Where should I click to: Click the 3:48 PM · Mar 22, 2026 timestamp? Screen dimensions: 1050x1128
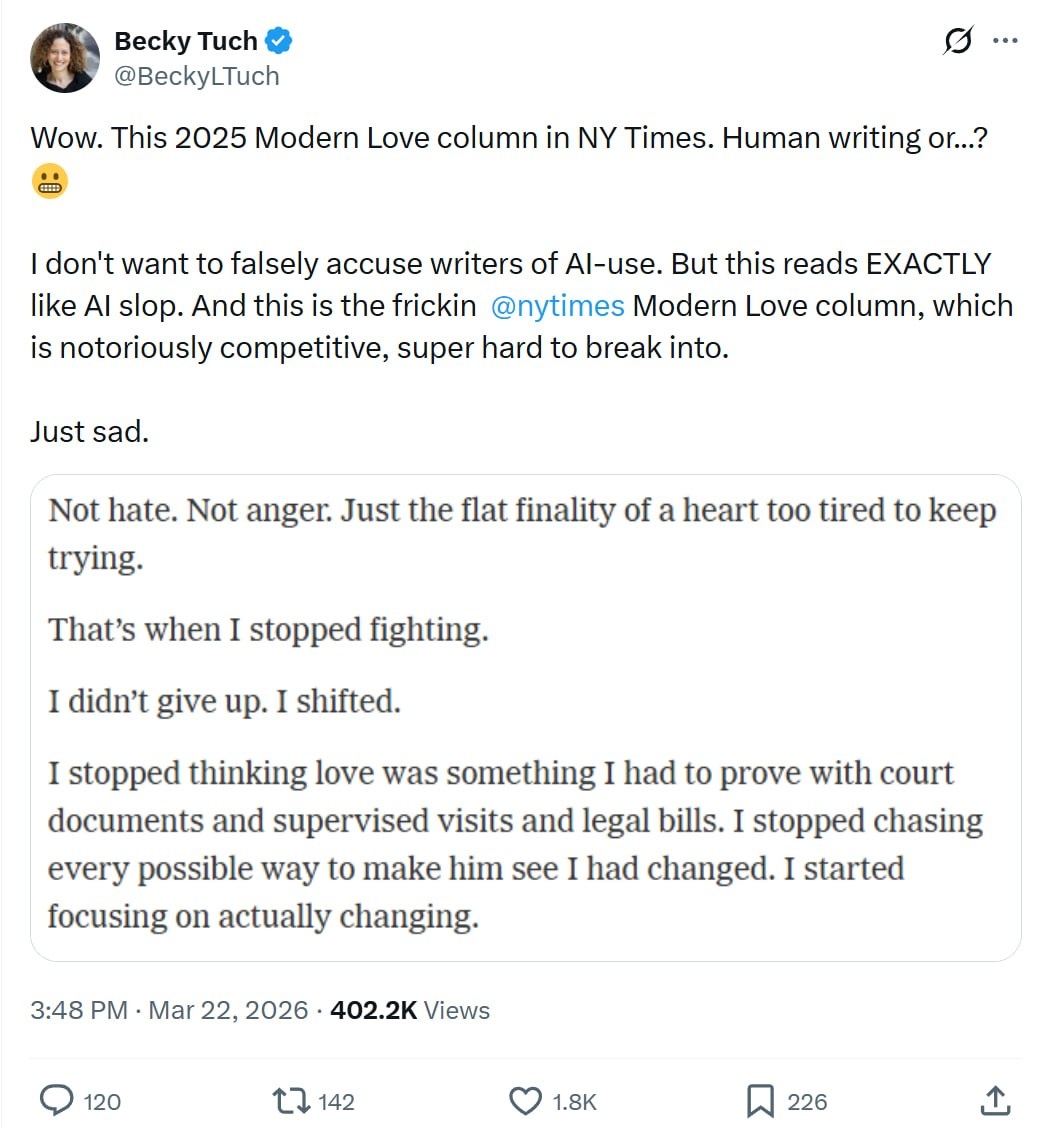[169, 1010]
